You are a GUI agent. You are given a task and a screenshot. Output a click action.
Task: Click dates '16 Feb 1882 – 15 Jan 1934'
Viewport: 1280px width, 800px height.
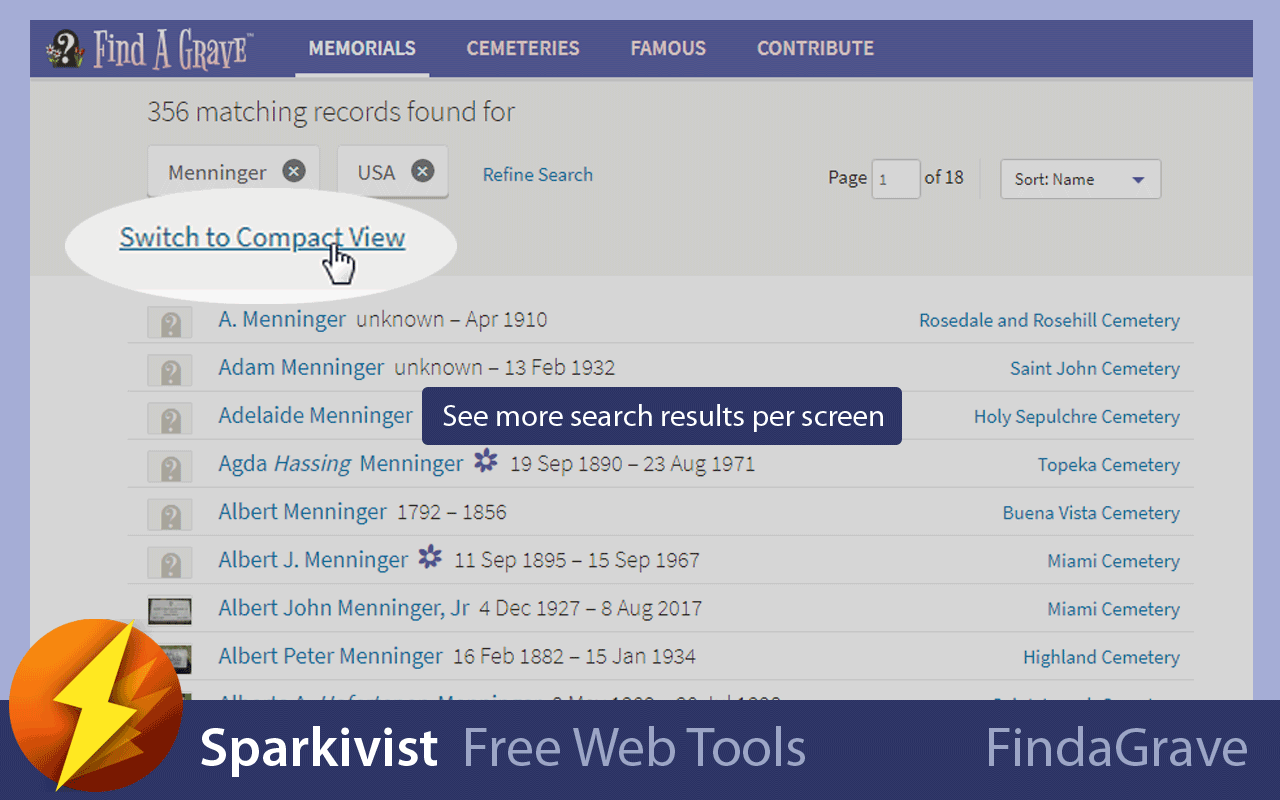574,656
